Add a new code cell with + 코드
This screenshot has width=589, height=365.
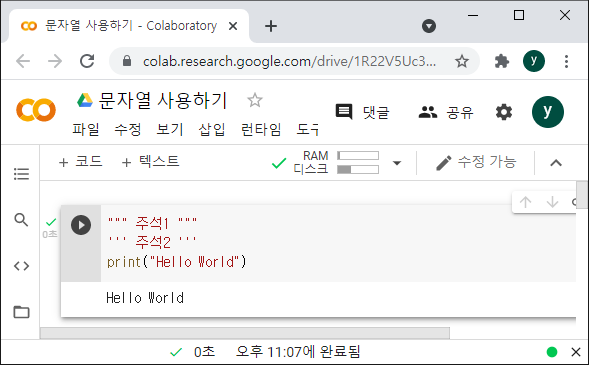(x=80, y=162)
